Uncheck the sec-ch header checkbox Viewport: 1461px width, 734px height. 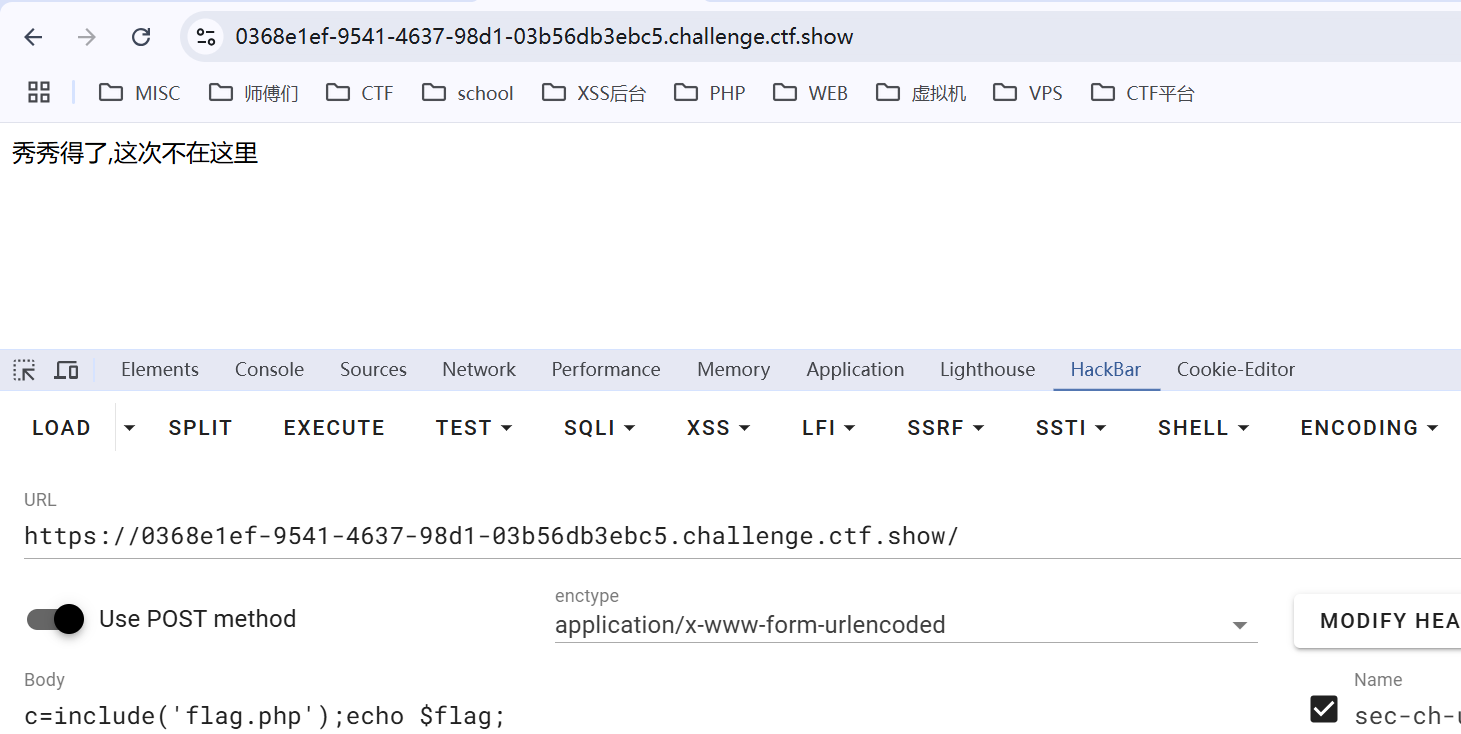point(1324,709)
